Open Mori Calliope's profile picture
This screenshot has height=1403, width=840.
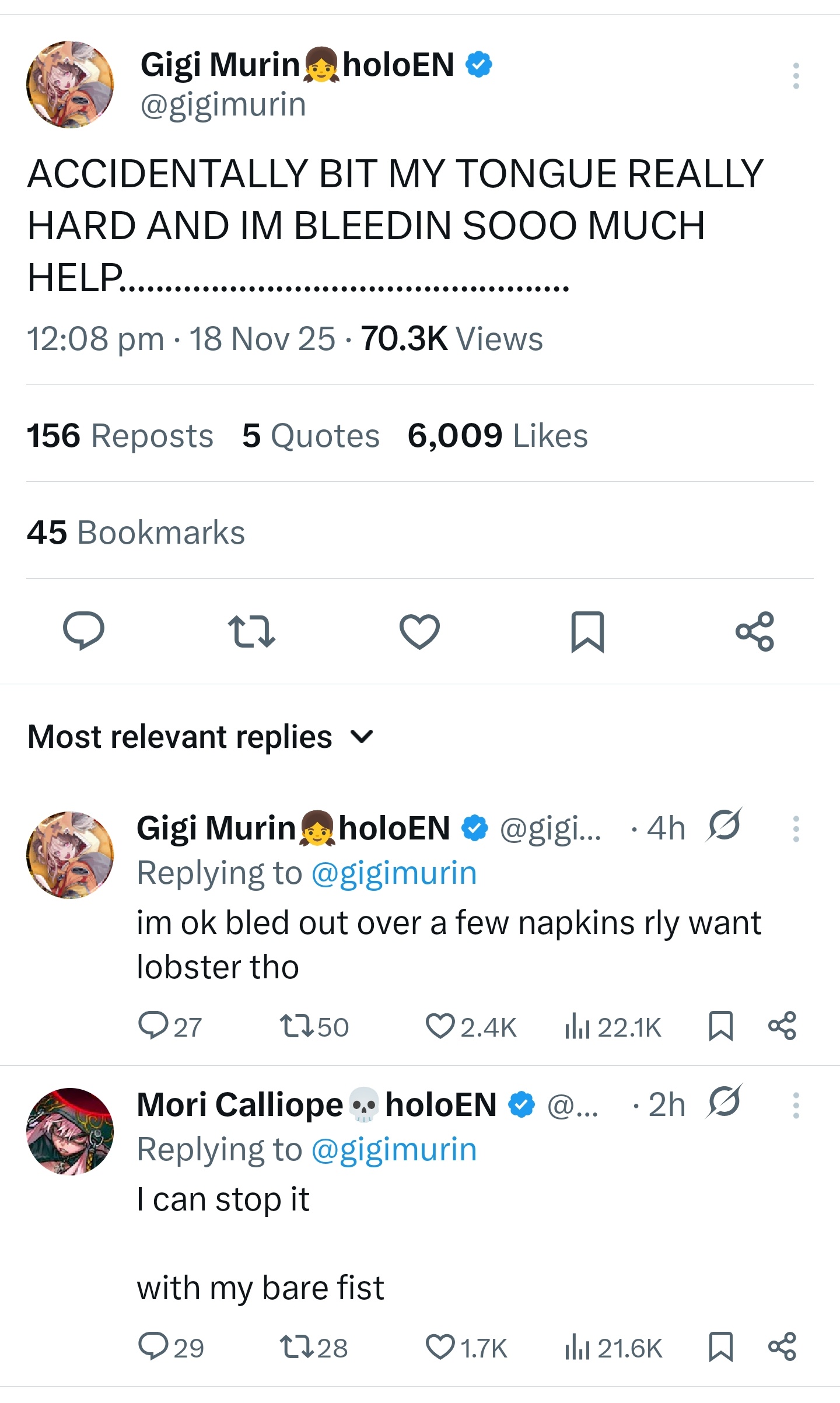70,1131
